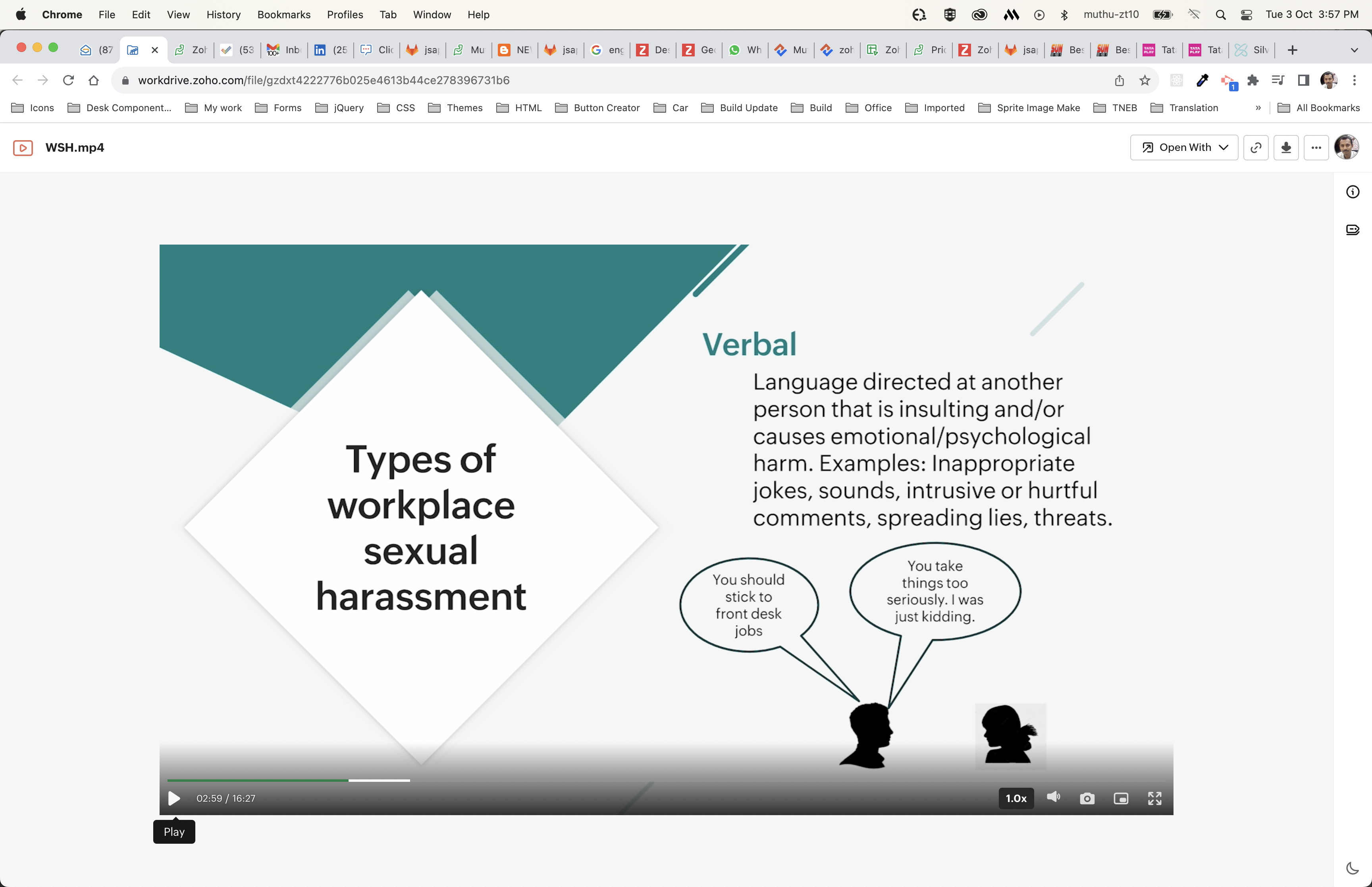The image size is (1372, 887).
Task: Take a video snapshot with camera icon
Action: point(1087,798)
